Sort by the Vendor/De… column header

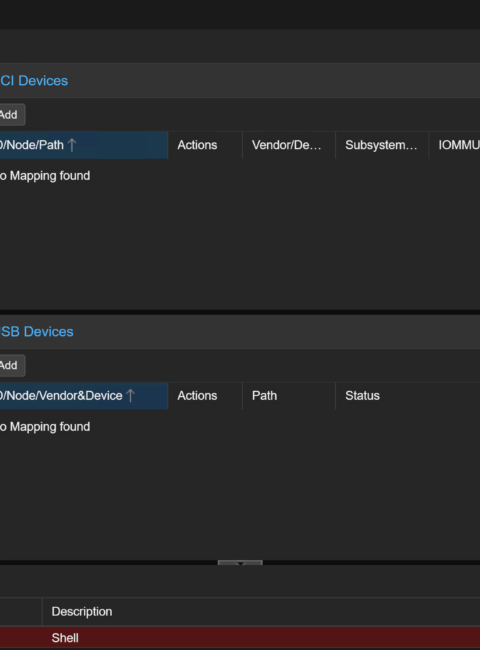tap(289, 145)
